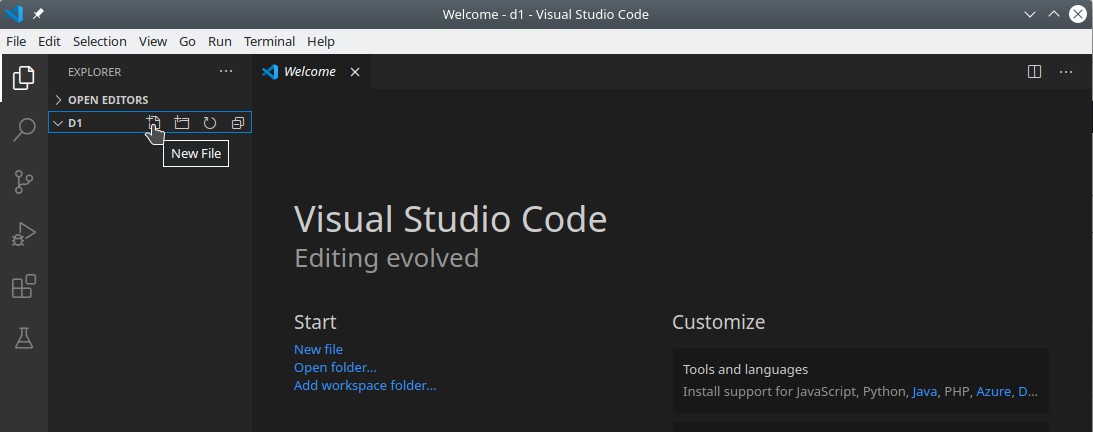Select the Tools and languages card
The height and width of the screenshot is (432, 1093).
(861, 380)
